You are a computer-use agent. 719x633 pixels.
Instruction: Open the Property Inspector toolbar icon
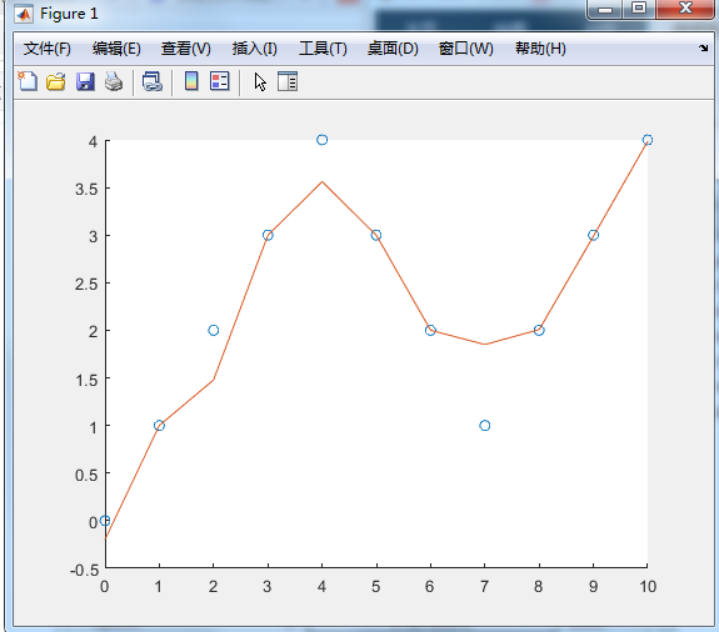tap(288, 81)
